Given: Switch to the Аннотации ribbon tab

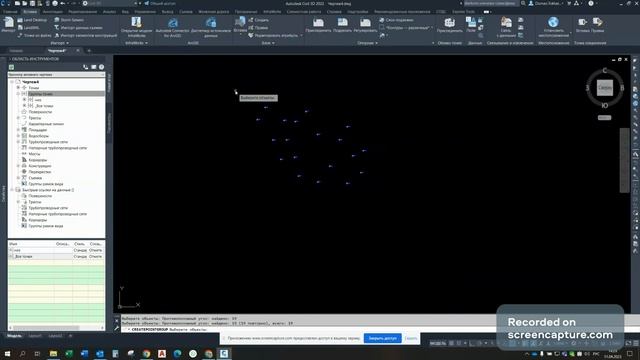Looking at the screenshot, I should (53, 12).
